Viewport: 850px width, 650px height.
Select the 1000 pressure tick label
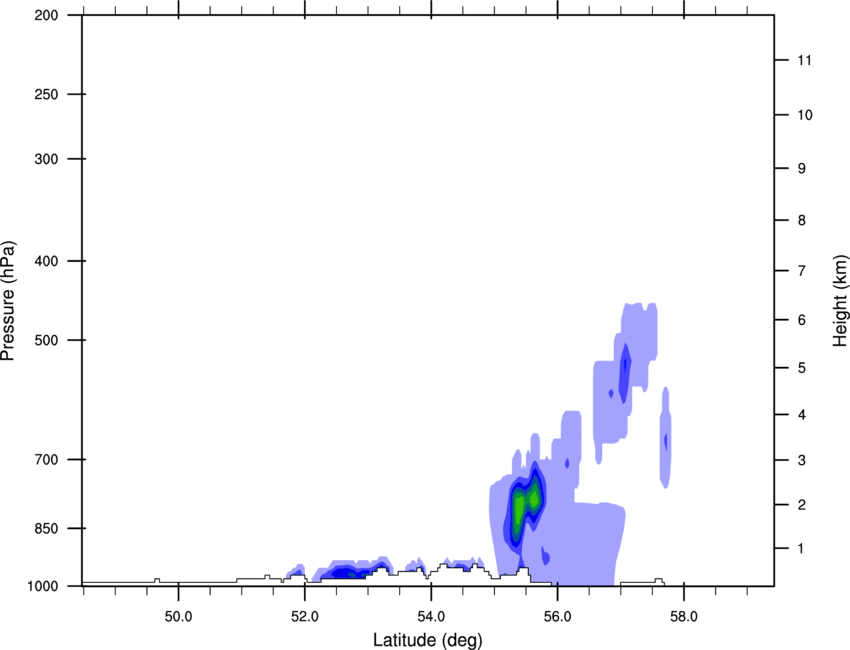coord(42,586)
